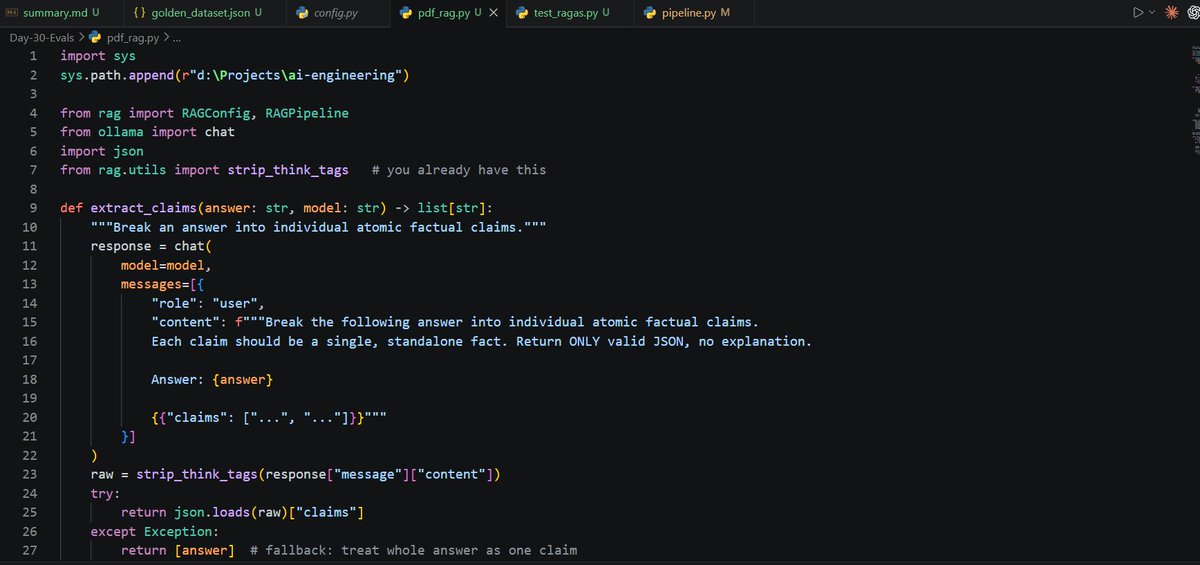Click the "# fallback" comment on line 27
The image size is (1200, 565).
tap(414, 550)
